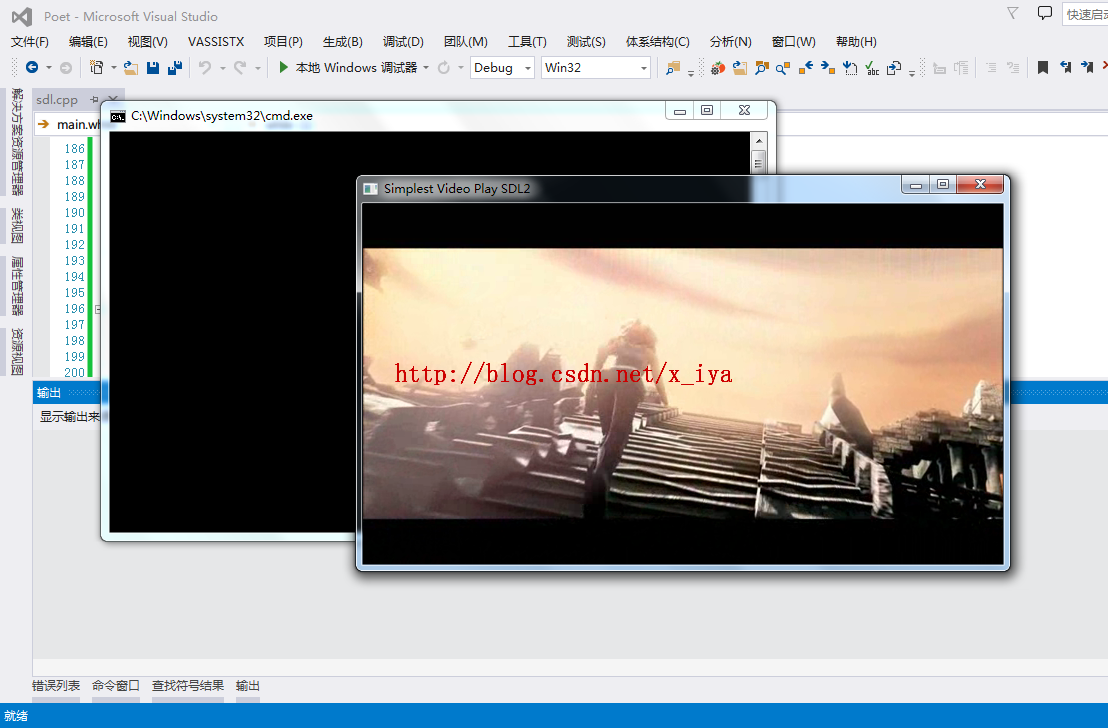Click the Find in Files folder icon

point(673,68)
